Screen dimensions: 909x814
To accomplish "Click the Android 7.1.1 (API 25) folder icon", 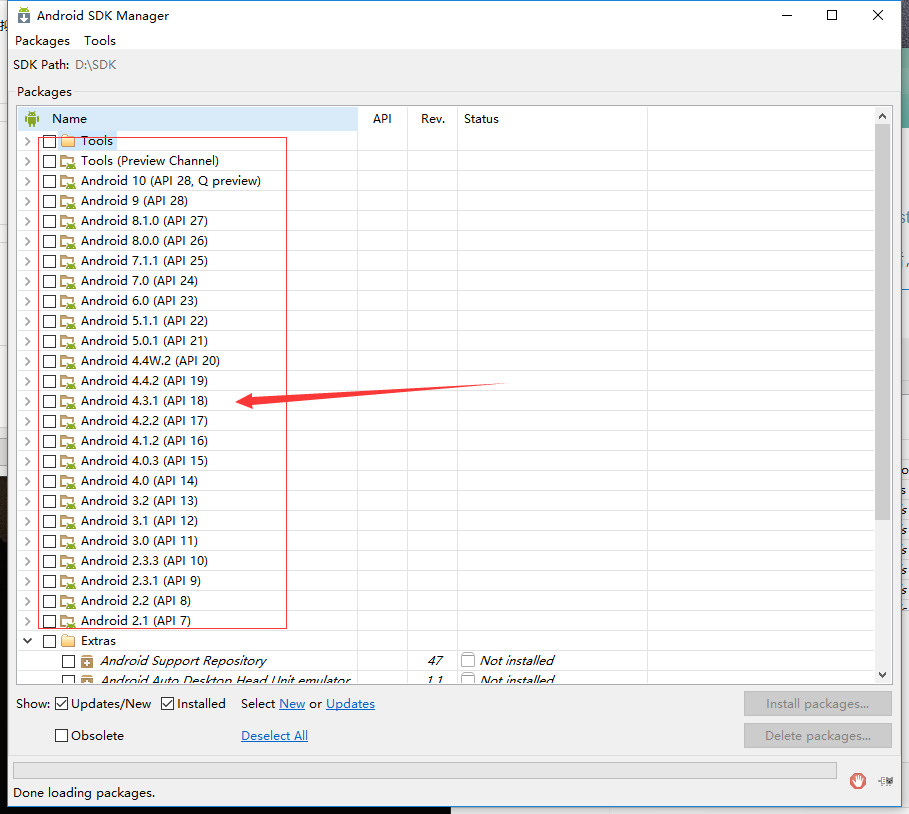I will 68,261.
